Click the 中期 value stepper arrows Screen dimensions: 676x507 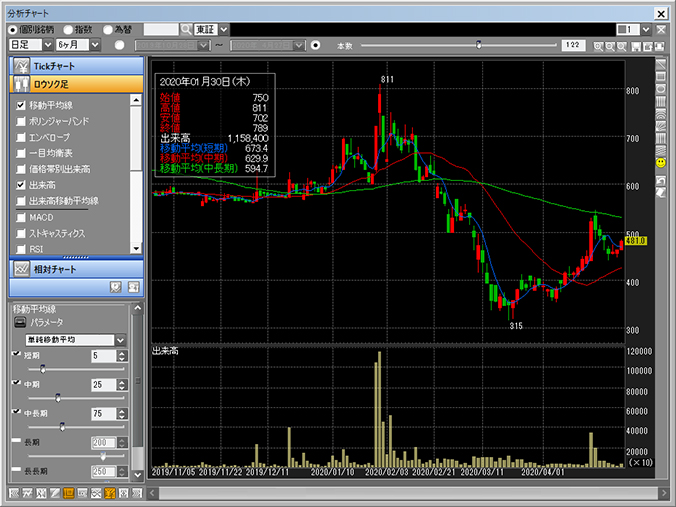click(x=122, y=385)
